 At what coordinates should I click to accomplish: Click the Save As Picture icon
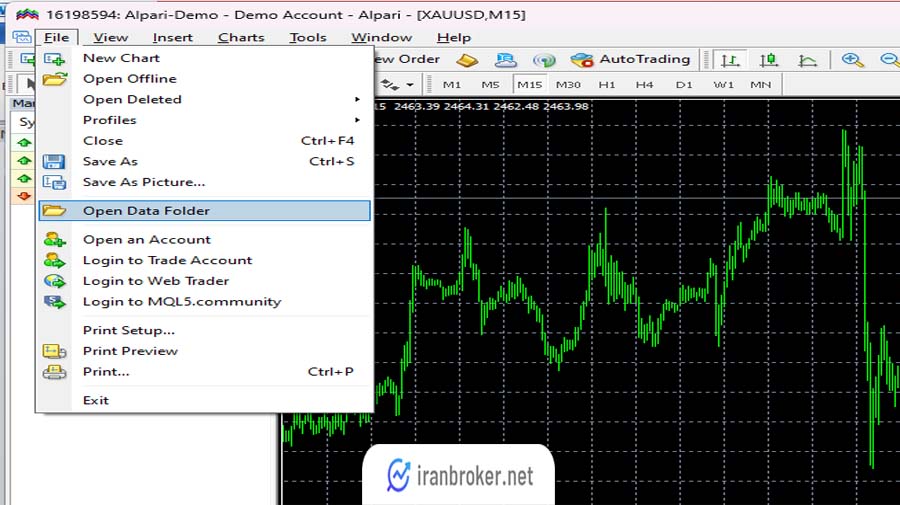[x=55, y=182]
